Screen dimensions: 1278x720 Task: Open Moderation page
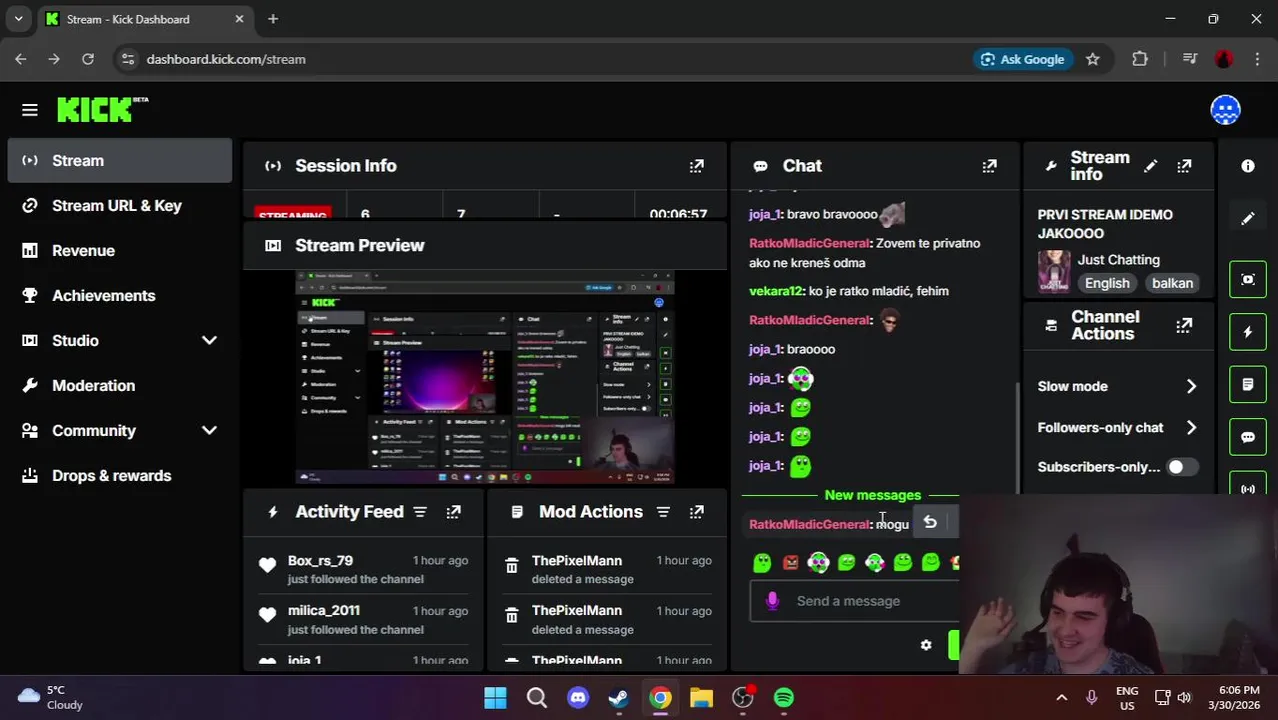(120, 386)
